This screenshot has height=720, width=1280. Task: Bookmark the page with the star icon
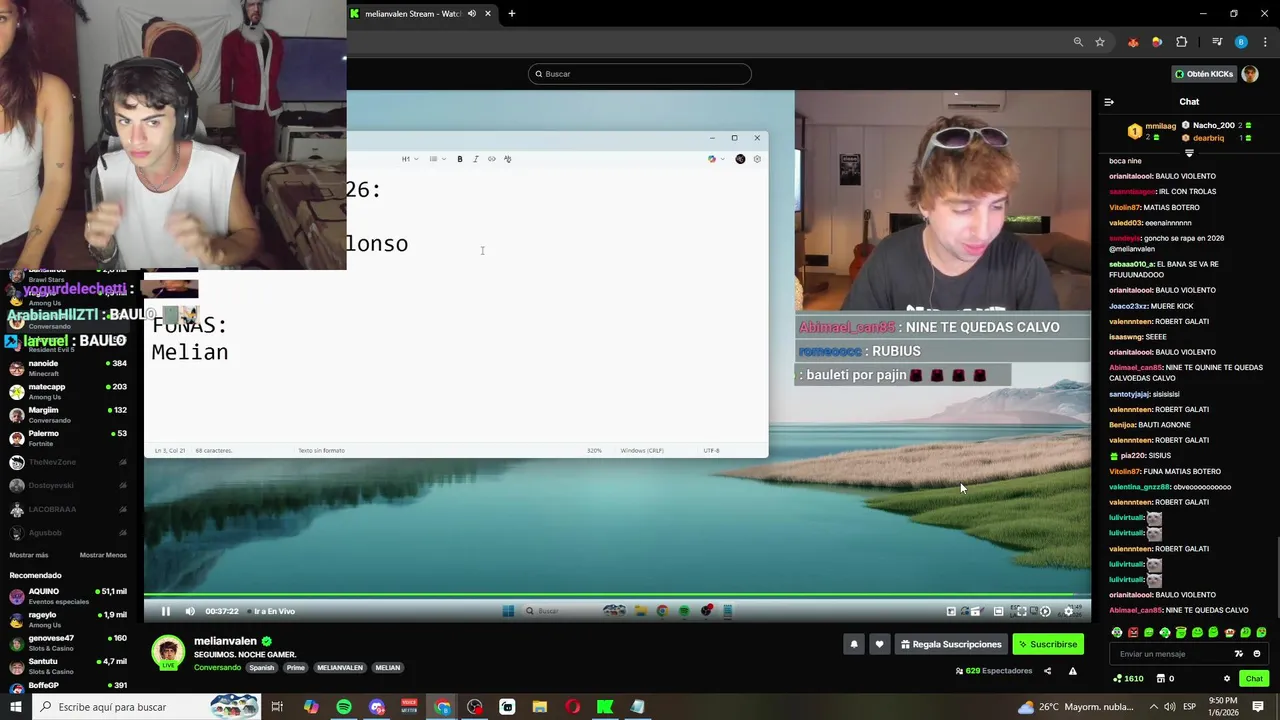coord(1100,42)
